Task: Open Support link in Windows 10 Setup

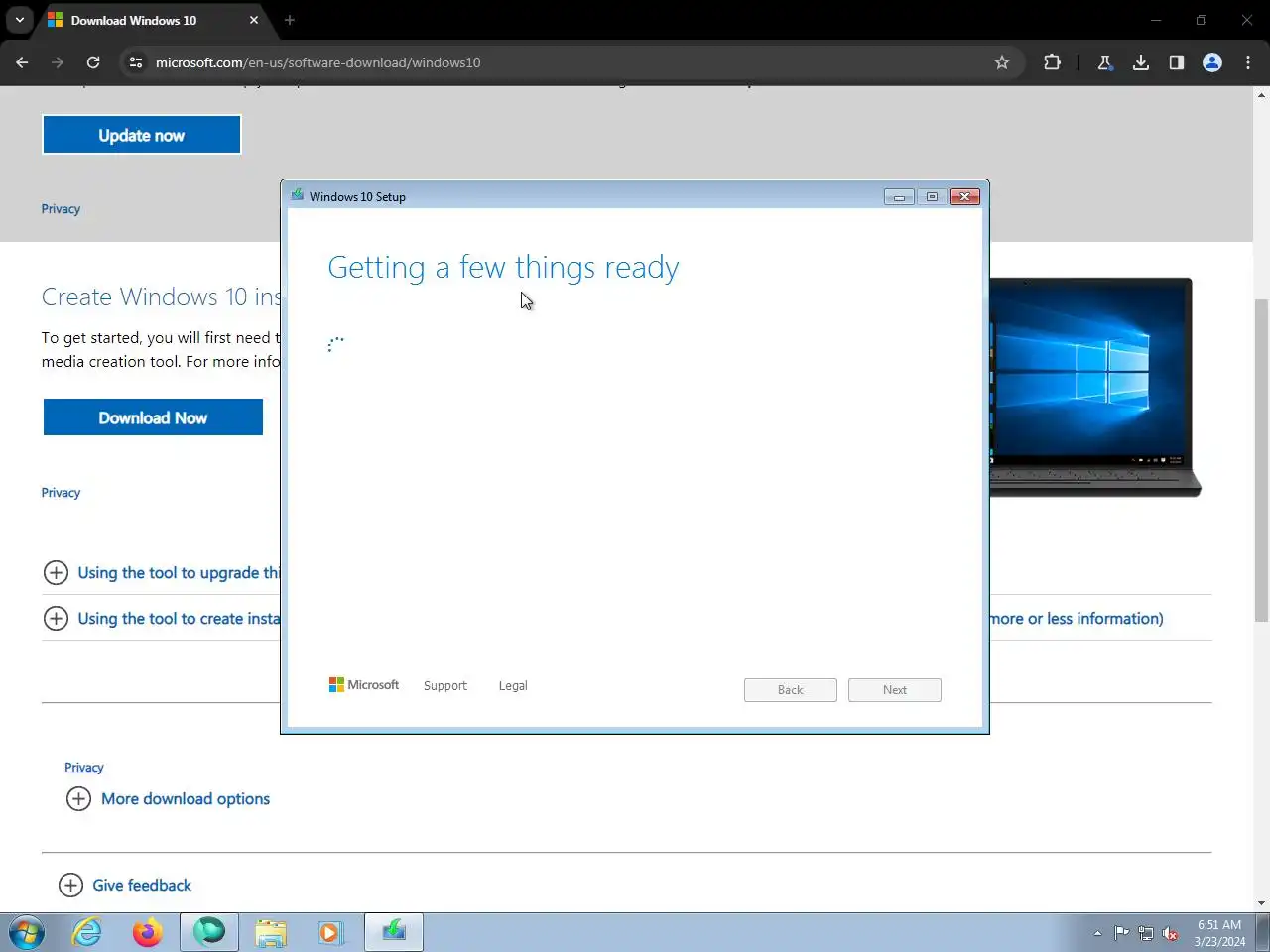Action: click(x=444, y=686)
